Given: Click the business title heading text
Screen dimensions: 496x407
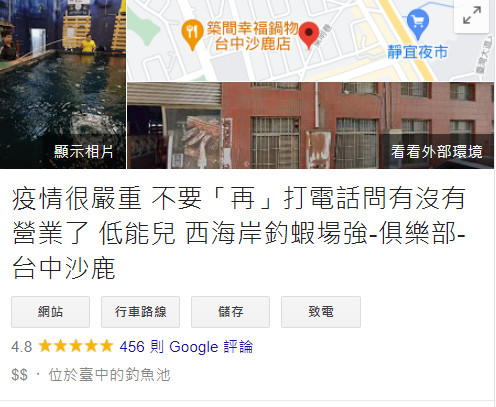Looking at the screenshot, I should coord(239,233).
